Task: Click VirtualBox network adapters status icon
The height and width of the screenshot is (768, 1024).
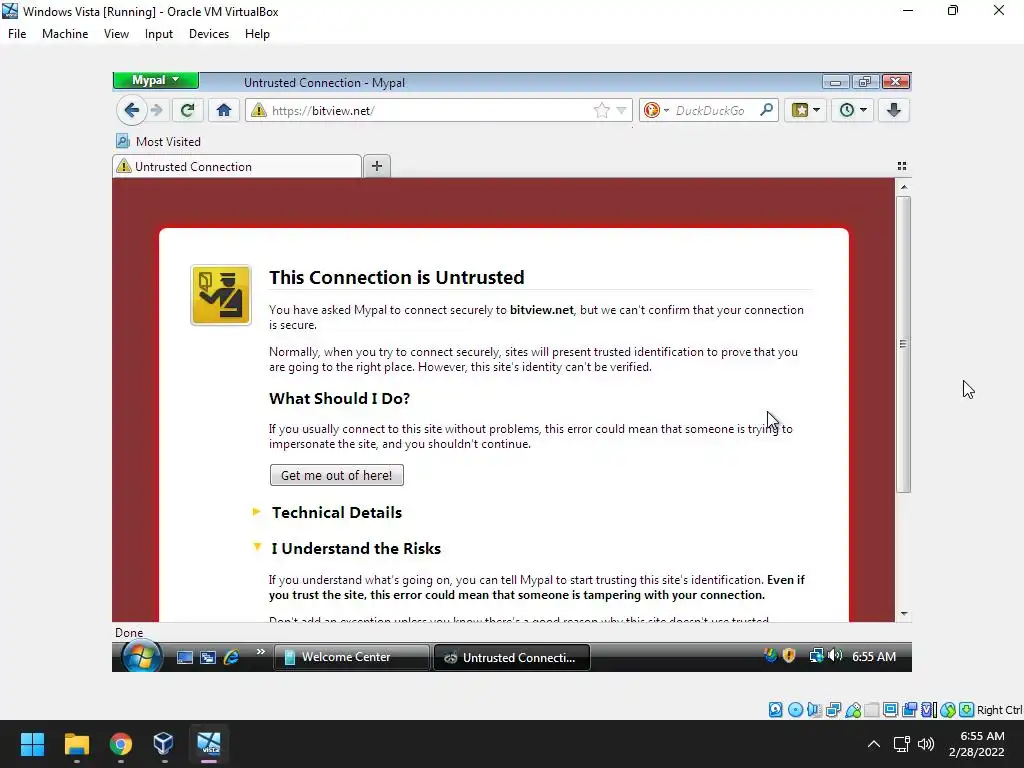Action: coord(833,710)
